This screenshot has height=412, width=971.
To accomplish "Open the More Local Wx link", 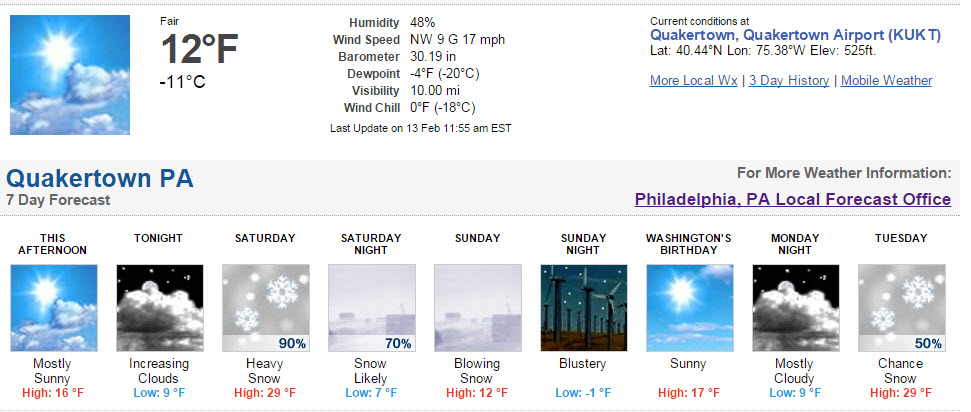I will click(x=694, y=81).
